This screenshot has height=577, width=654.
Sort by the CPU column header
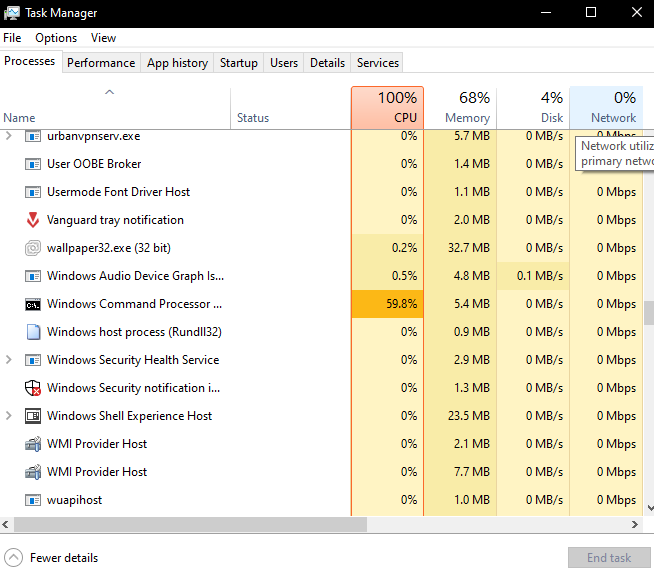coord(387,108)
